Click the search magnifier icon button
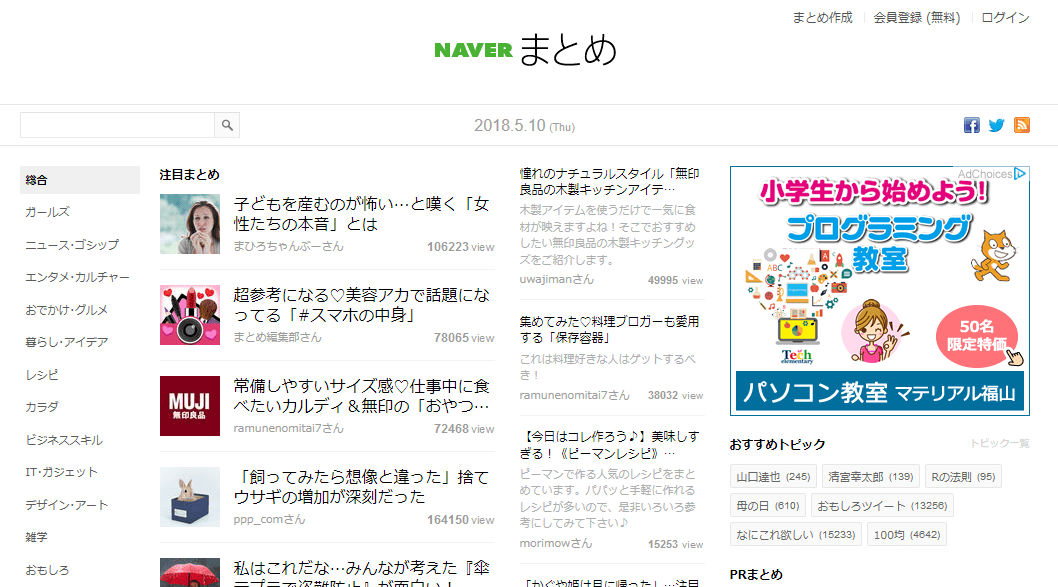 point(227,125)
